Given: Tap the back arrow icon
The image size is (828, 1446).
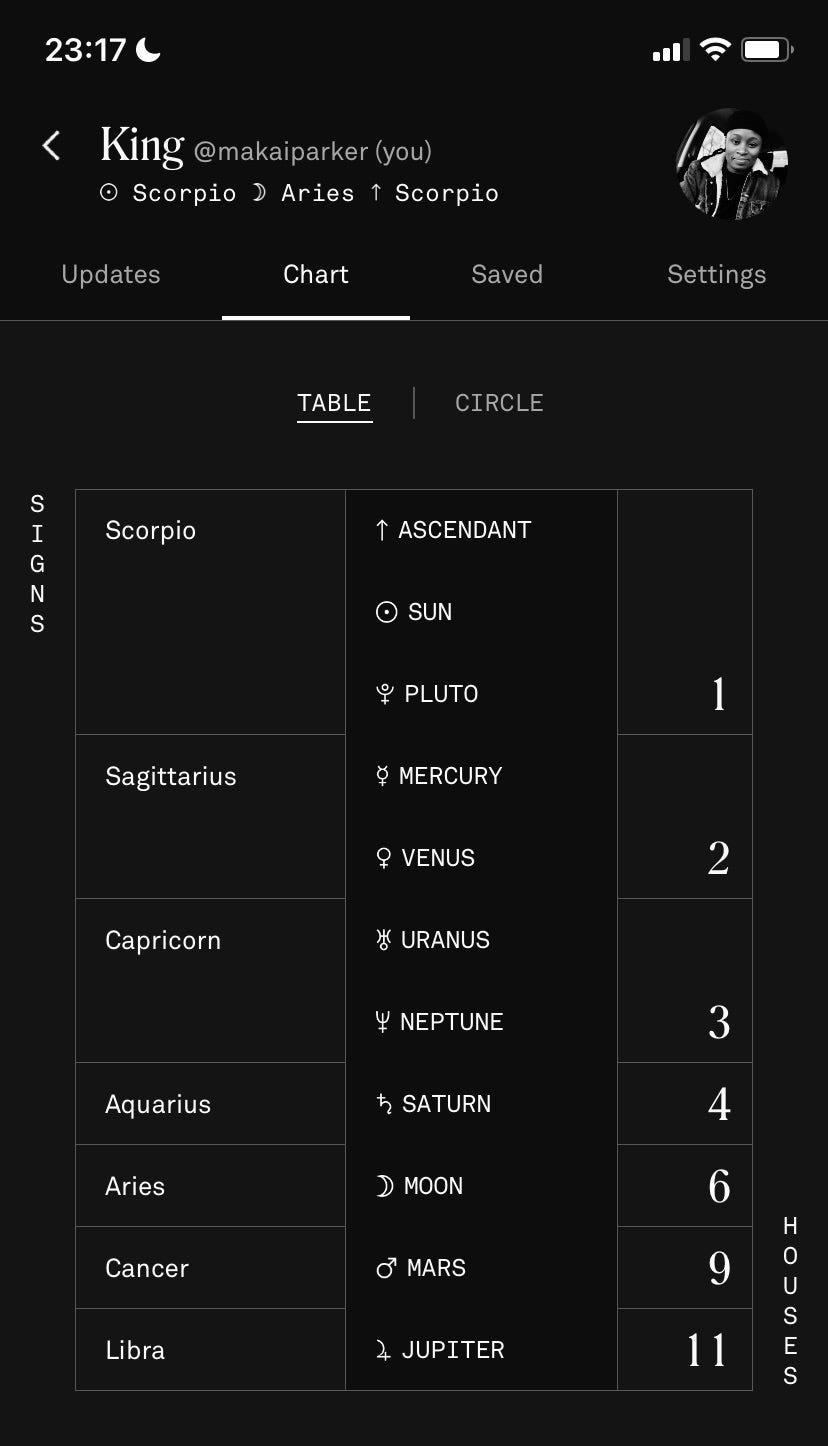Looking at the screenshot, I should [x=51, y=146].
